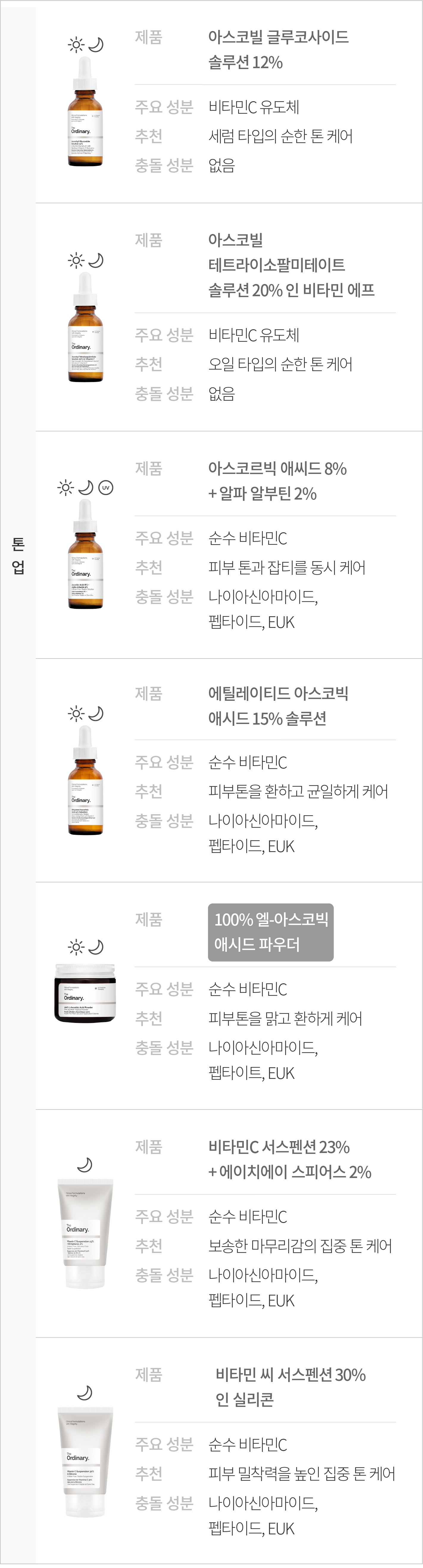
Task: Open 아스코빌 글루코사이드 솔루션 12% product title
Action: coord(278,49)
